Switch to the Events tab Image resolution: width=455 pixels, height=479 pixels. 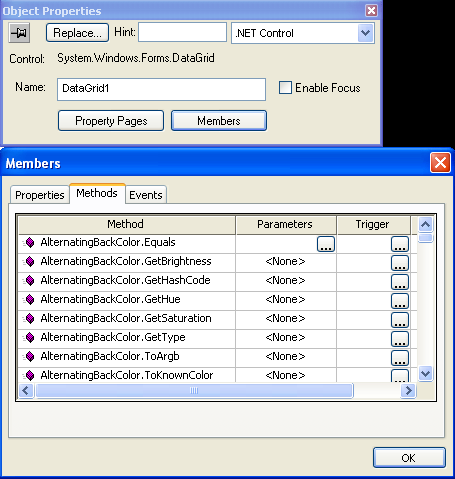pos(146,195)
